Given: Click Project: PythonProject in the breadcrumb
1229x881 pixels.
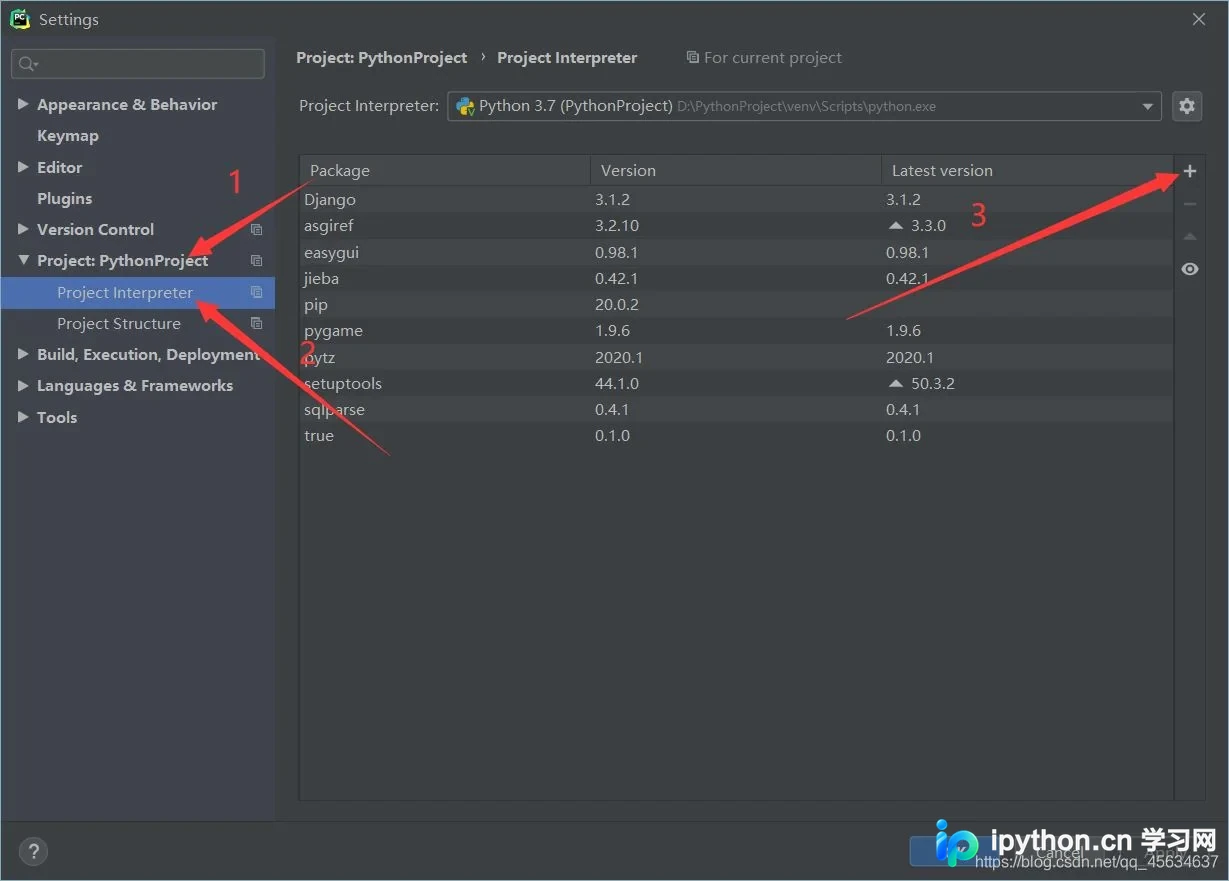Looking at the screenshot, I should click(382, 58).
